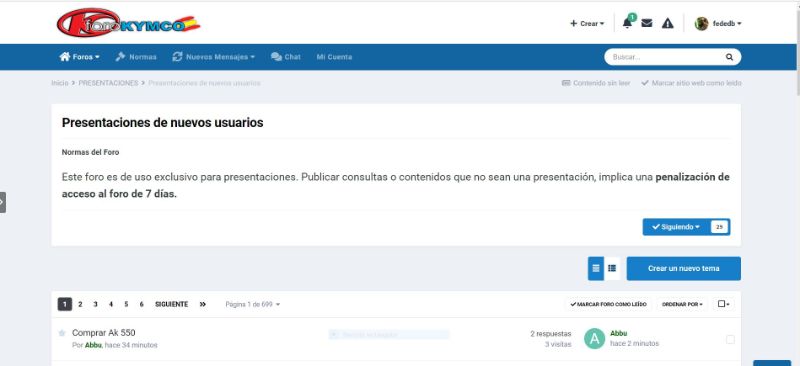Click Crear un nuevo tema button

[684, 269]
